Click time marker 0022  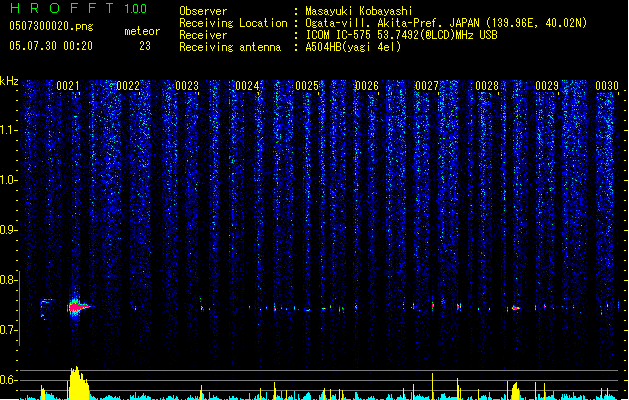point(128,86)
